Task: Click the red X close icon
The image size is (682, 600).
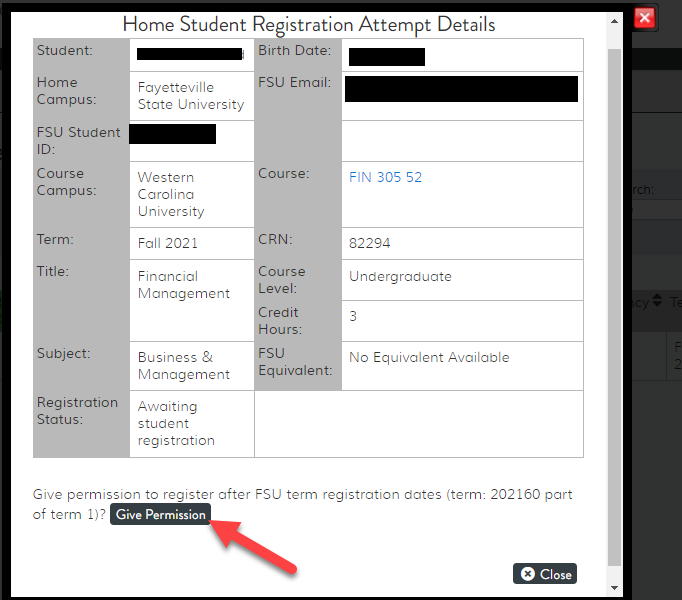Action: coord(645,18)
